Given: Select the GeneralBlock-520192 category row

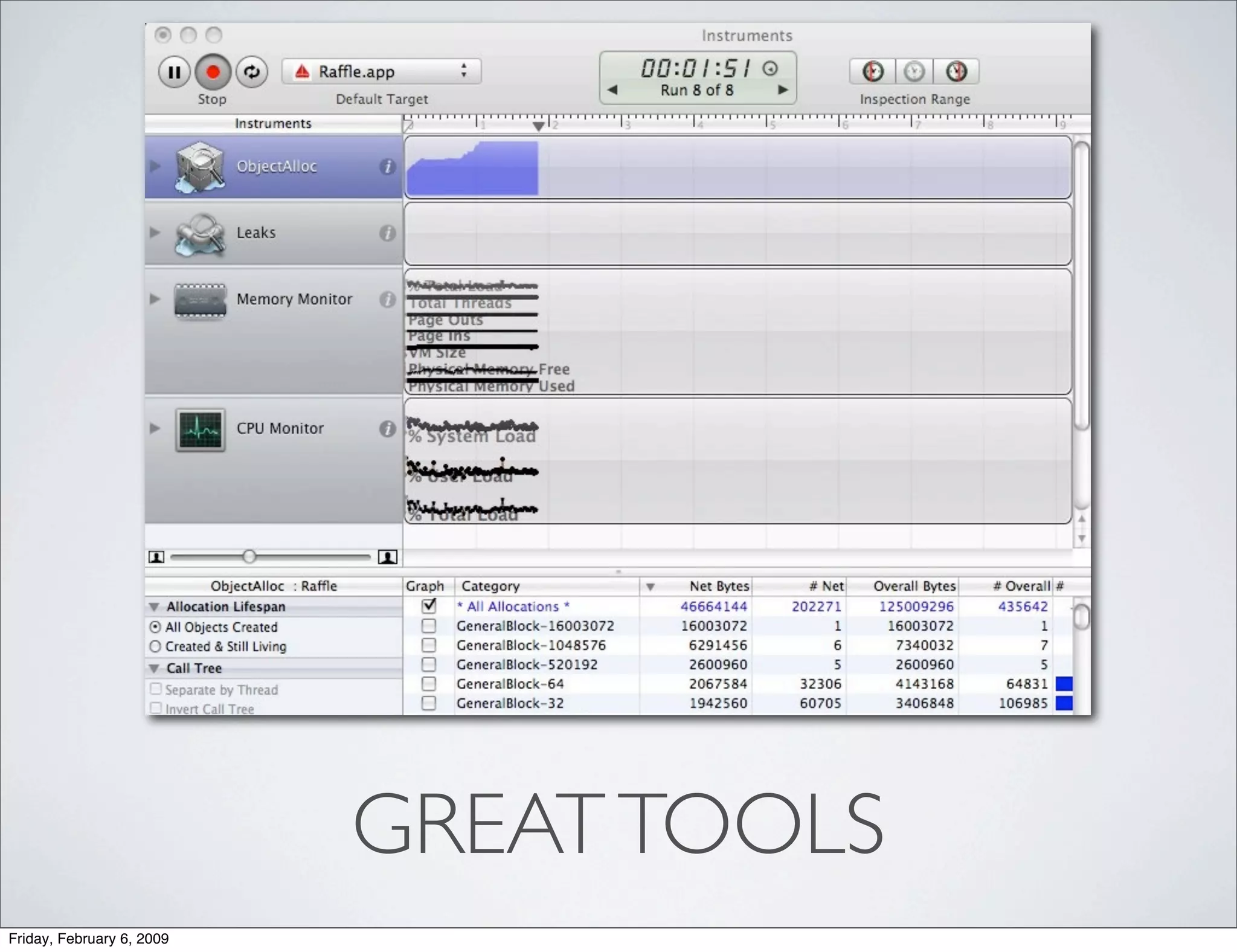Looking at the screenshot, I should click(x=737, y=664).
